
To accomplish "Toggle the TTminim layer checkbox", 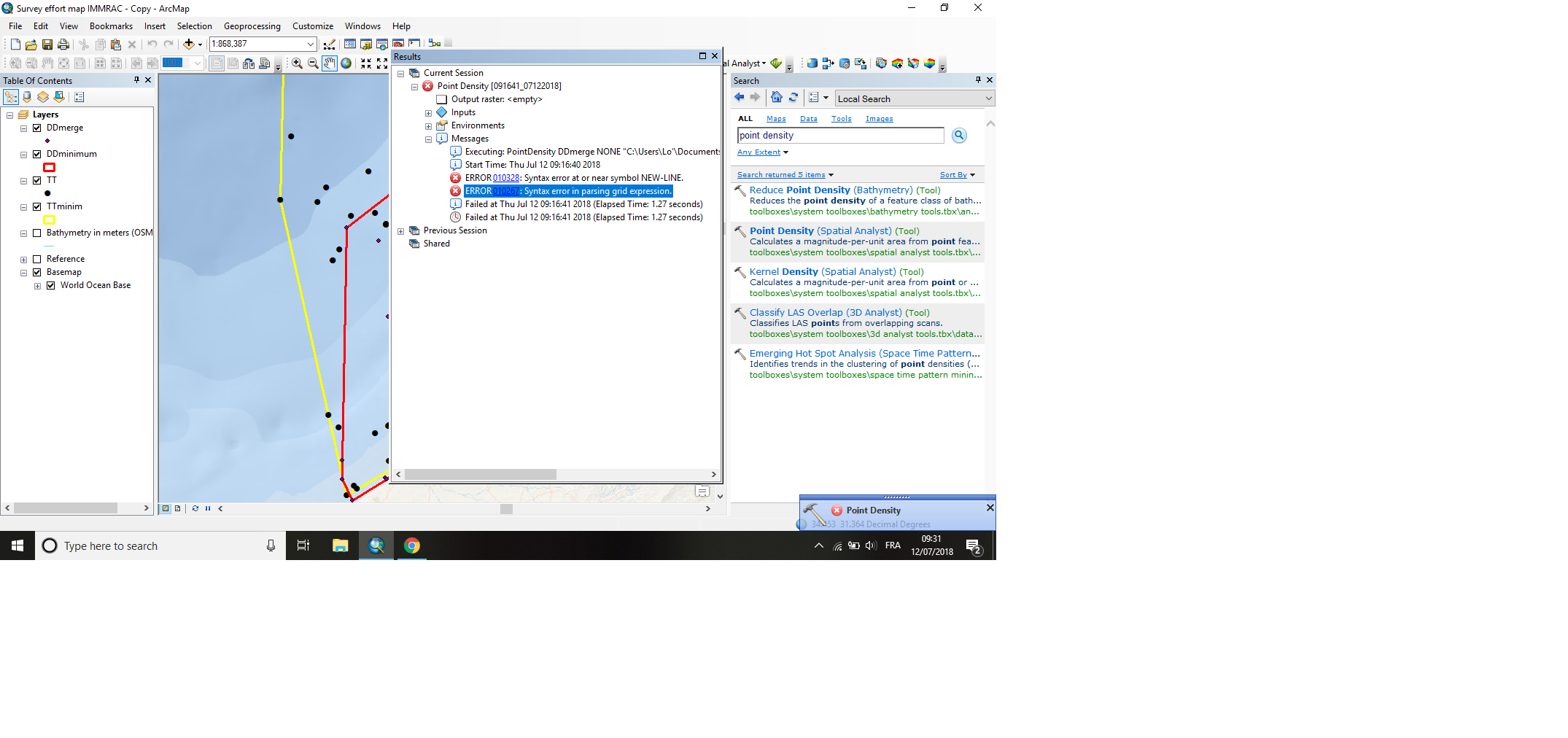I will click(37, 206).
